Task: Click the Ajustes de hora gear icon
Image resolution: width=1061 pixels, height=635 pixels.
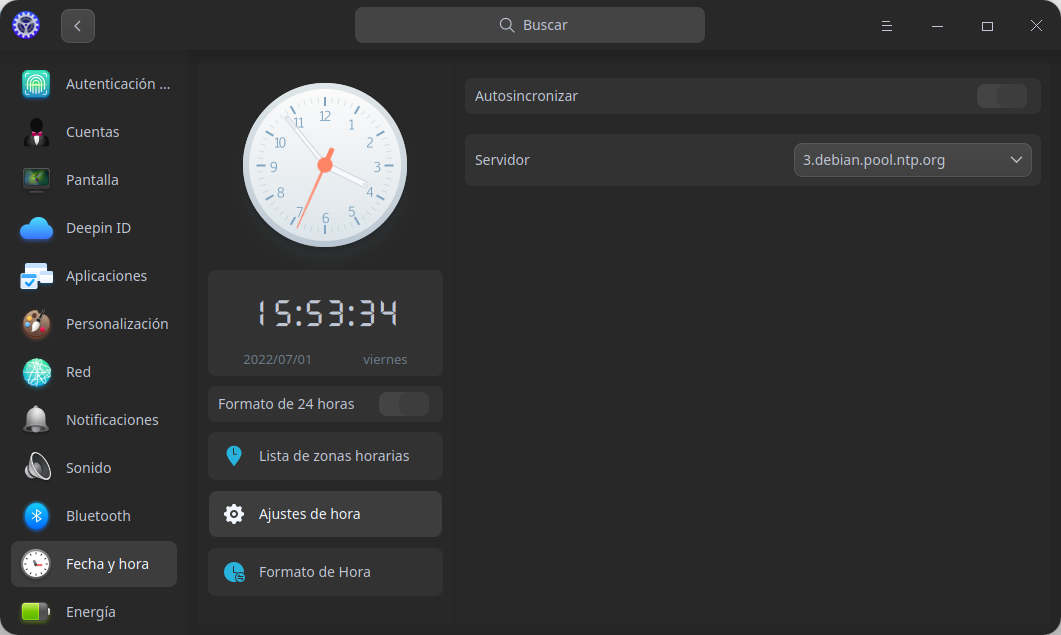Action: click(x=233, y=514)
